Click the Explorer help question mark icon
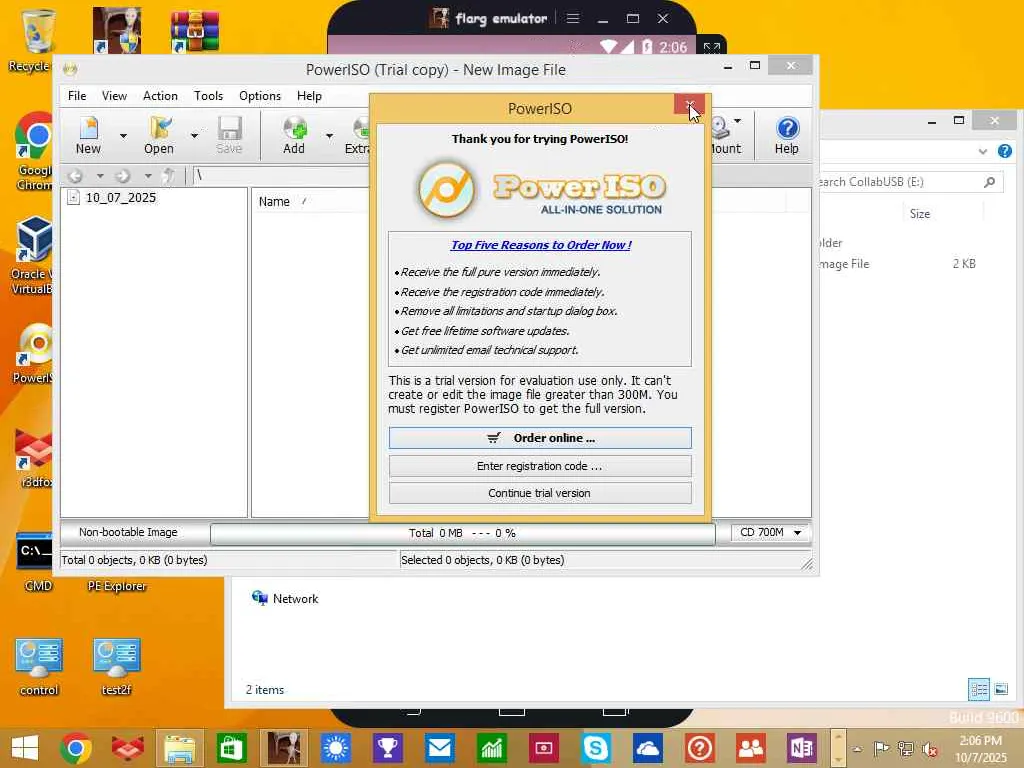The width and height of the screenshot is (1024, 768). click(x=1005, y=152)
